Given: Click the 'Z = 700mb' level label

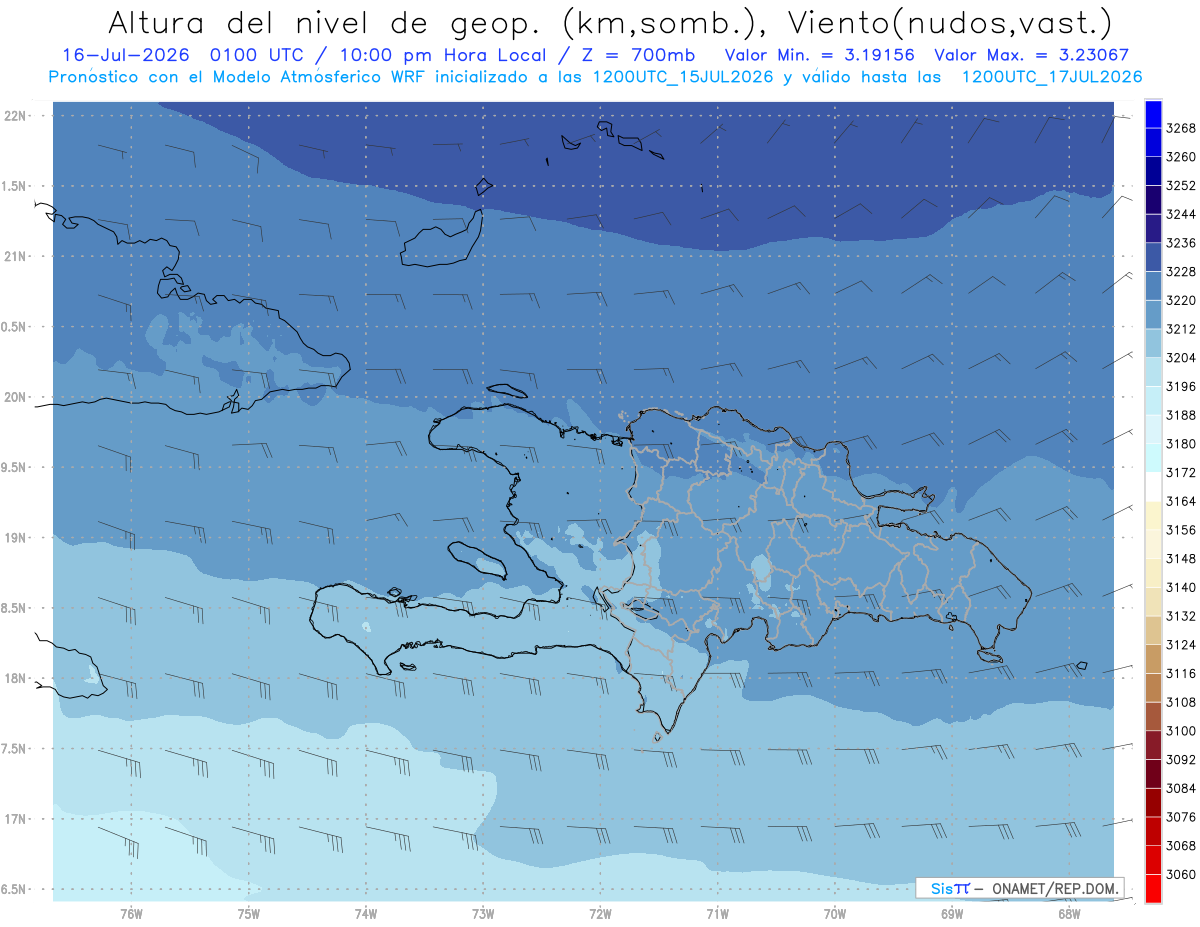Looking at the screenshot, I should [x=639, y=56].
